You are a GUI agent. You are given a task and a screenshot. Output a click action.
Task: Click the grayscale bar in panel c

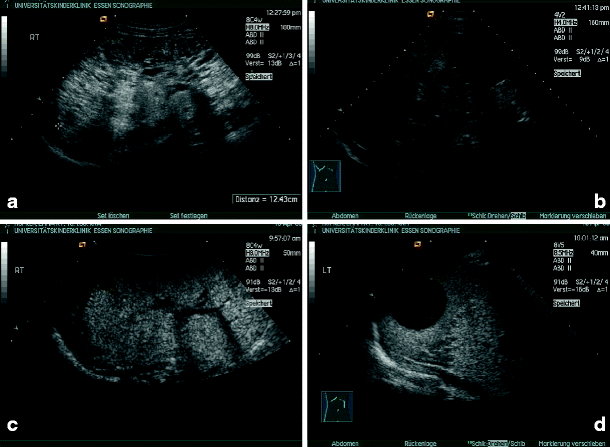click(x=4, y=272)
